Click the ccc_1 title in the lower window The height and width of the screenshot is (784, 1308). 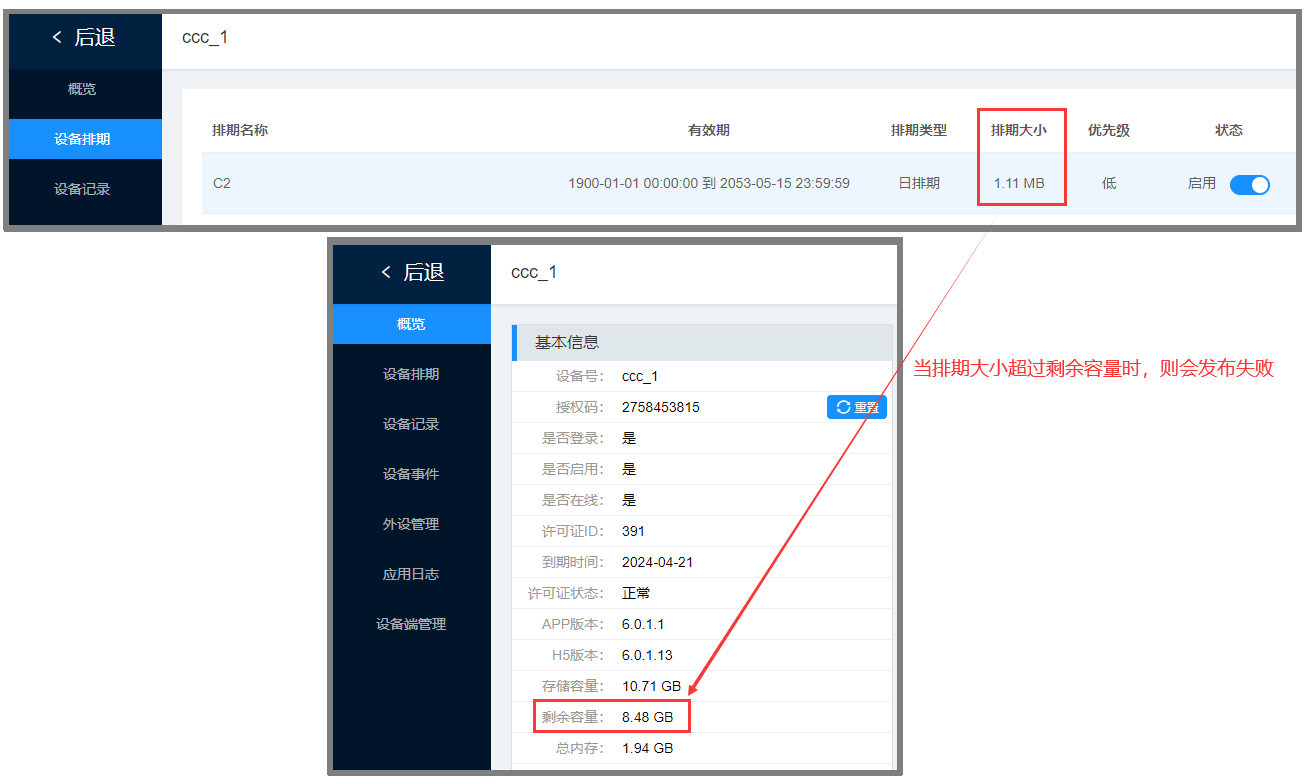(534, 272)
